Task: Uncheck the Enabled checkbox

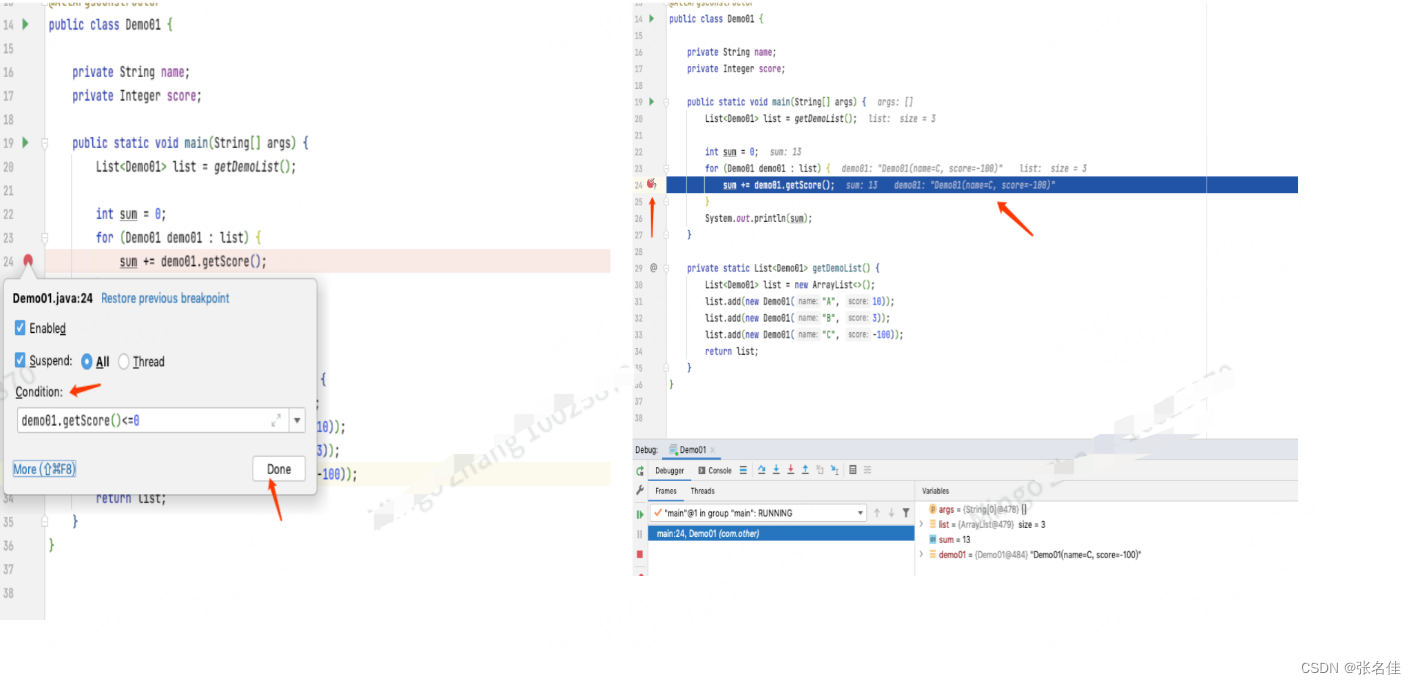Action: point(21,328)
